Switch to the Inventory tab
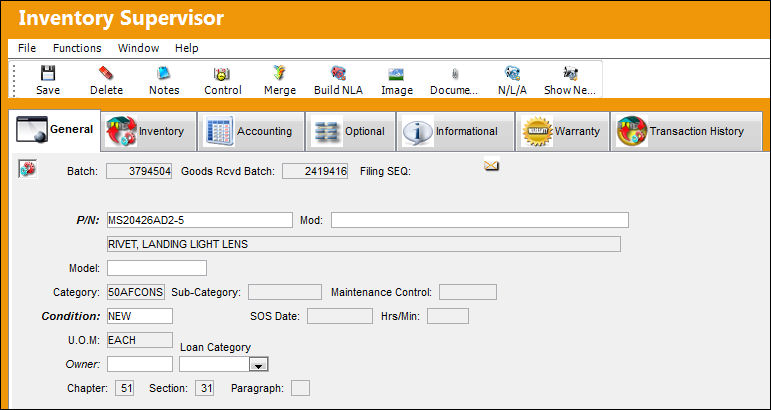The width and height of the screenshot is (771, 410). click(x=148, y=131)
